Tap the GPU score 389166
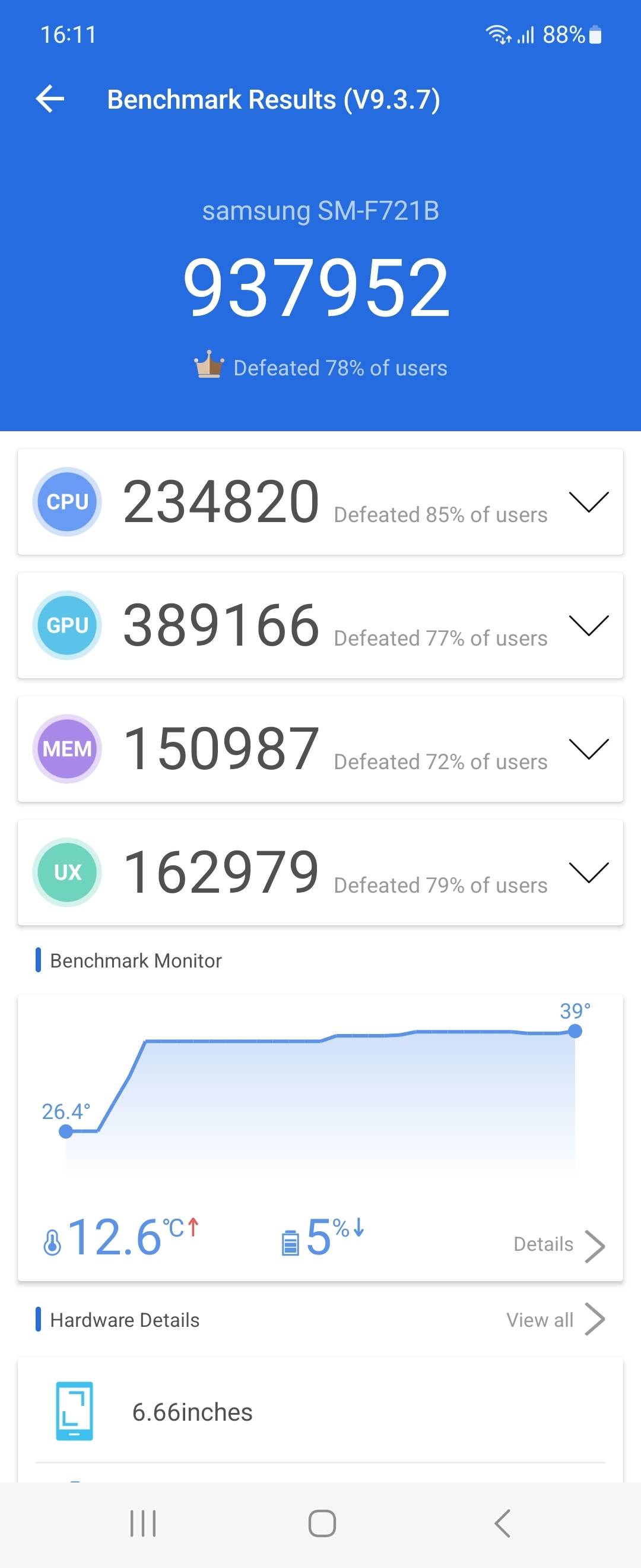This screenshot has height=1568, width=641. 221,625
